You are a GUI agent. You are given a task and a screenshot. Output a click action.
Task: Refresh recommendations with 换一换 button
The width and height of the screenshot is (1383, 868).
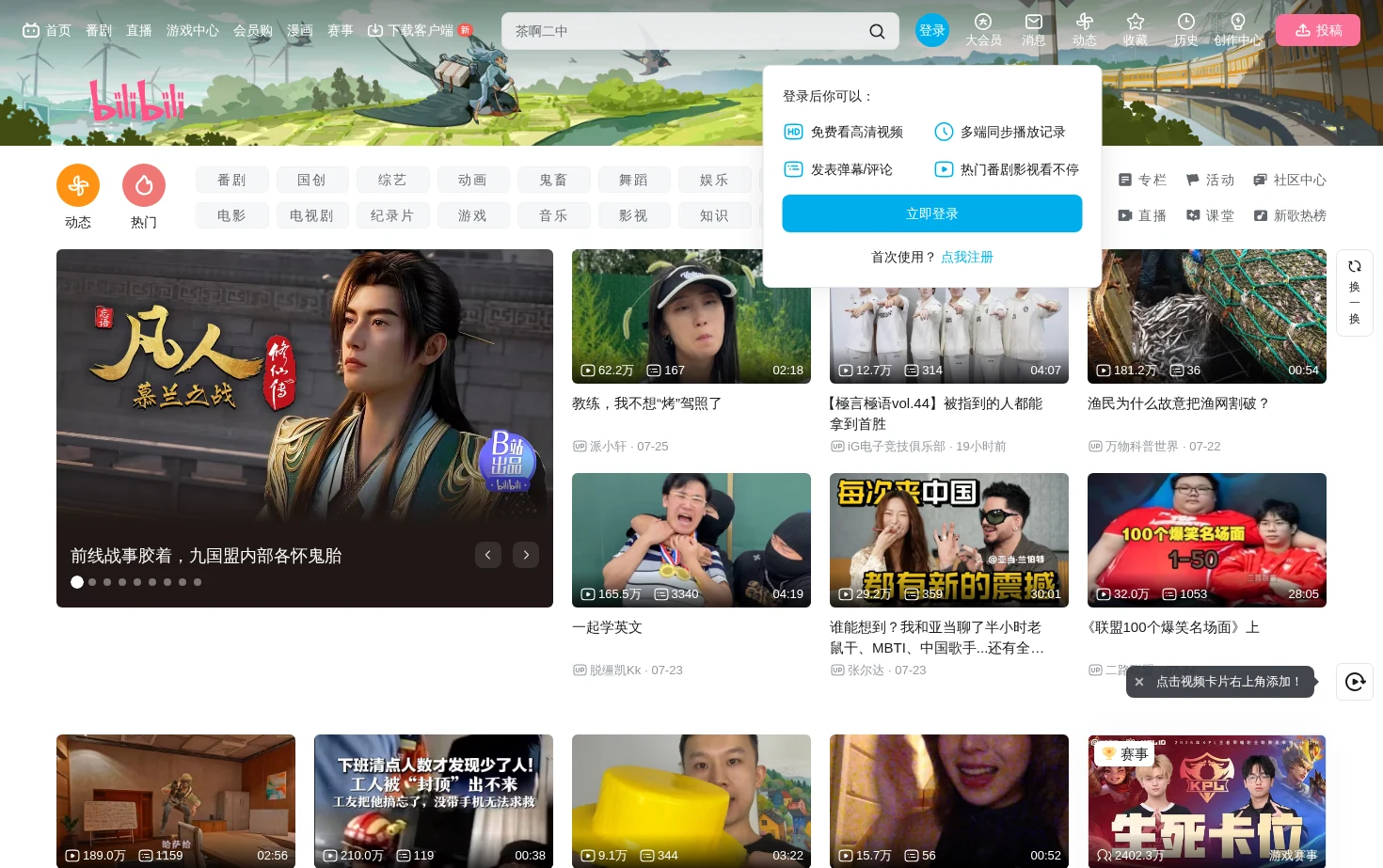click(1355, 292)
